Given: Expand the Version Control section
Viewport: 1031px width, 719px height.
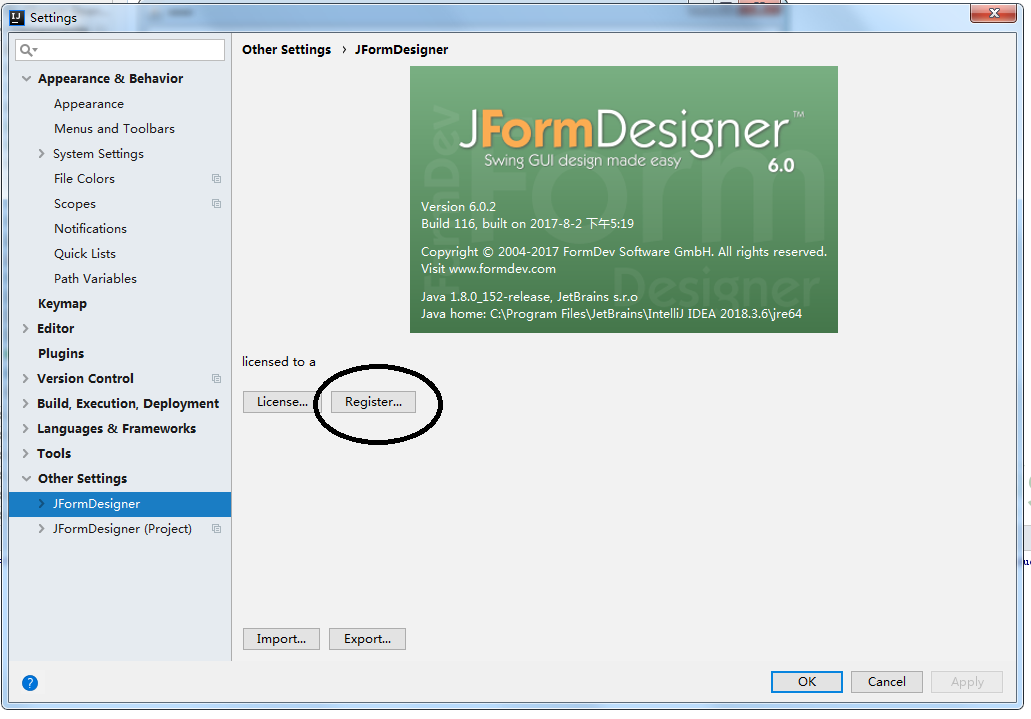Looking at the screenshot, I should click(x=26, y=378).
